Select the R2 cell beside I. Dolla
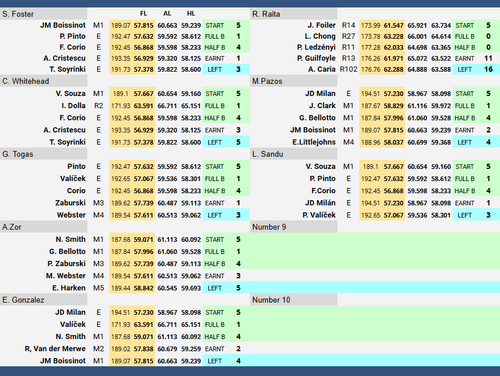500x376 pixels. [98, 105]
